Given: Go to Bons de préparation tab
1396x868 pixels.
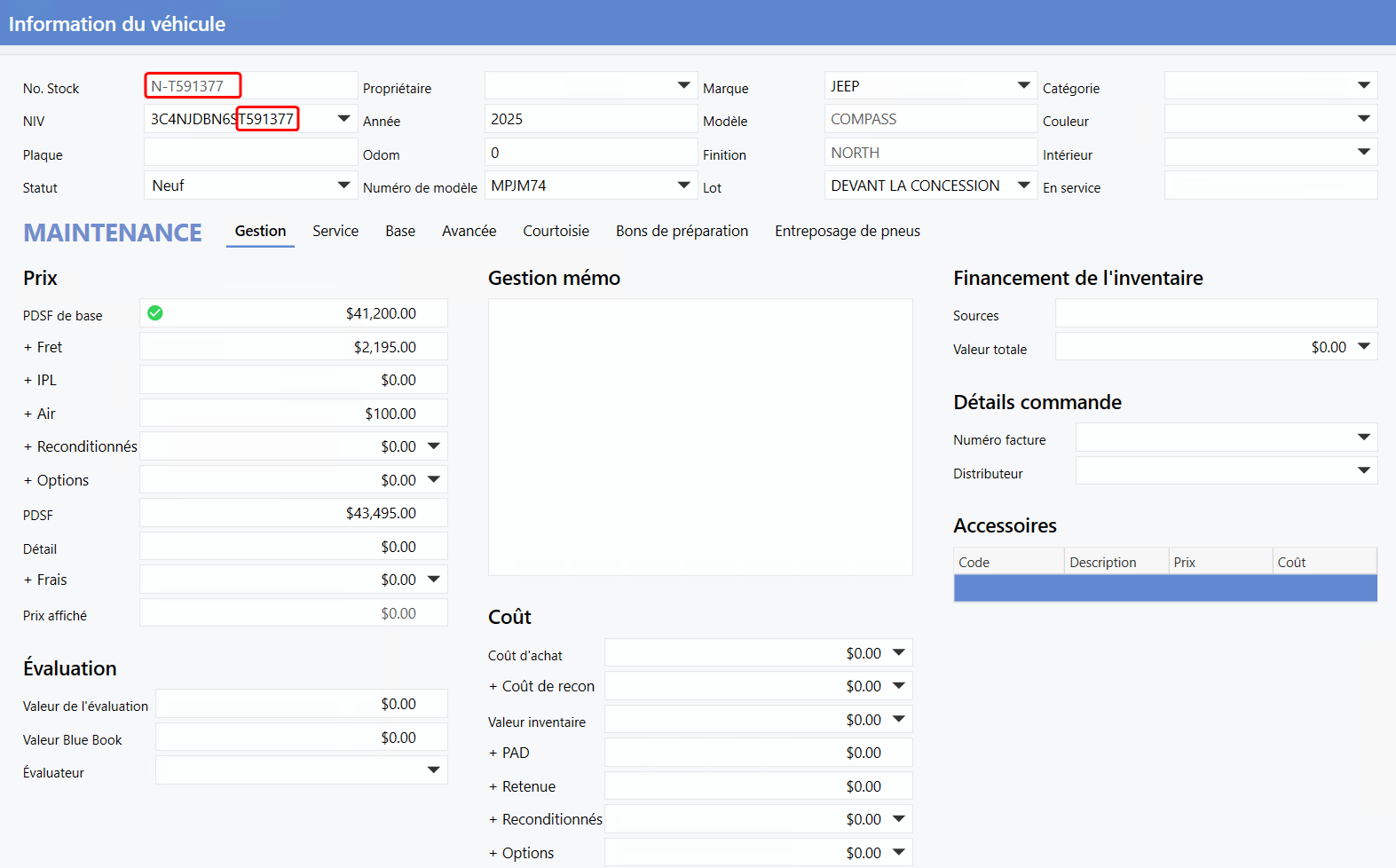Looking at the screenshot, I should pyautogui.click(x=682, y=231).
